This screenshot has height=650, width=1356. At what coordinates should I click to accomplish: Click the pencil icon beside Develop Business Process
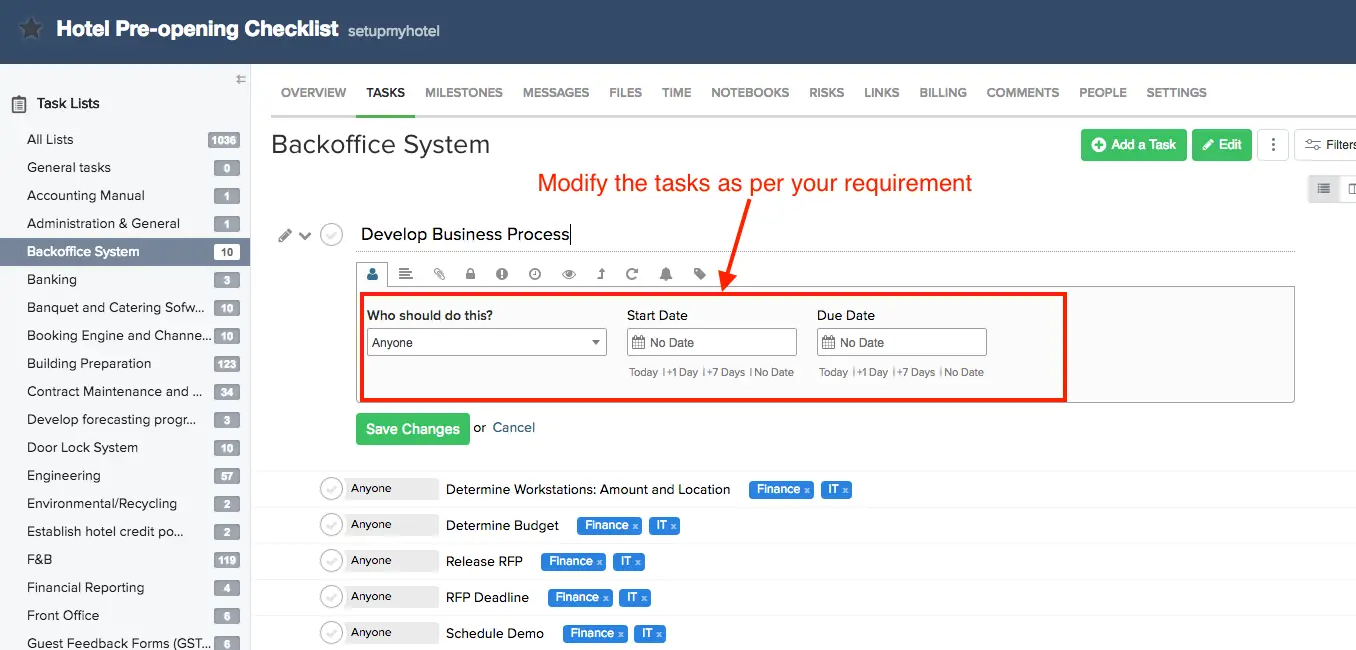pyautogui.click(x=285, y=235)
